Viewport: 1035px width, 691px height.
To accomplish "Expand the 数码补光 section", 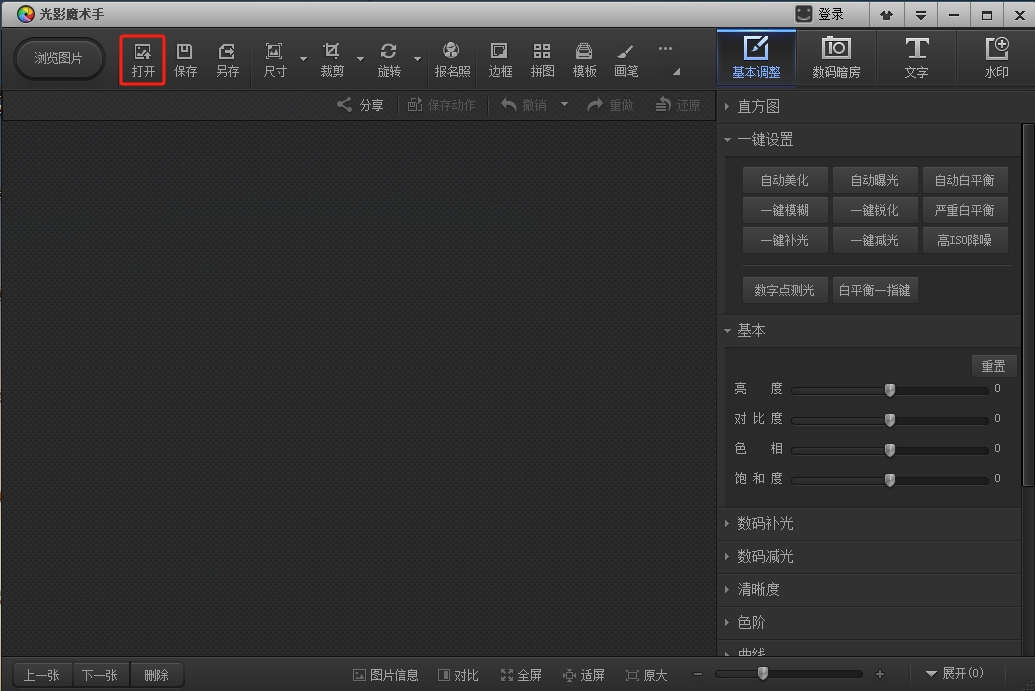I will (x=765, y=523).
